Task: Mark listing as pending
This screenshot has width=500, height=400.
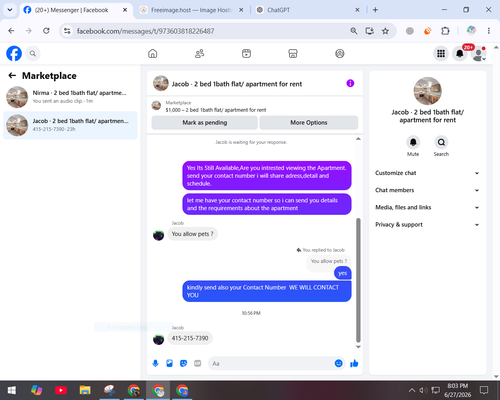Action: [x=205, y=123]
